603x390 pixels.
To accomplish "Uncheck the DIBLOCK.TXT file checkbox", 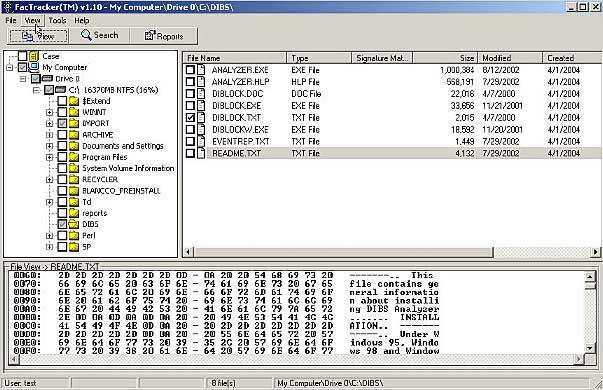I will tap(190, 117).
